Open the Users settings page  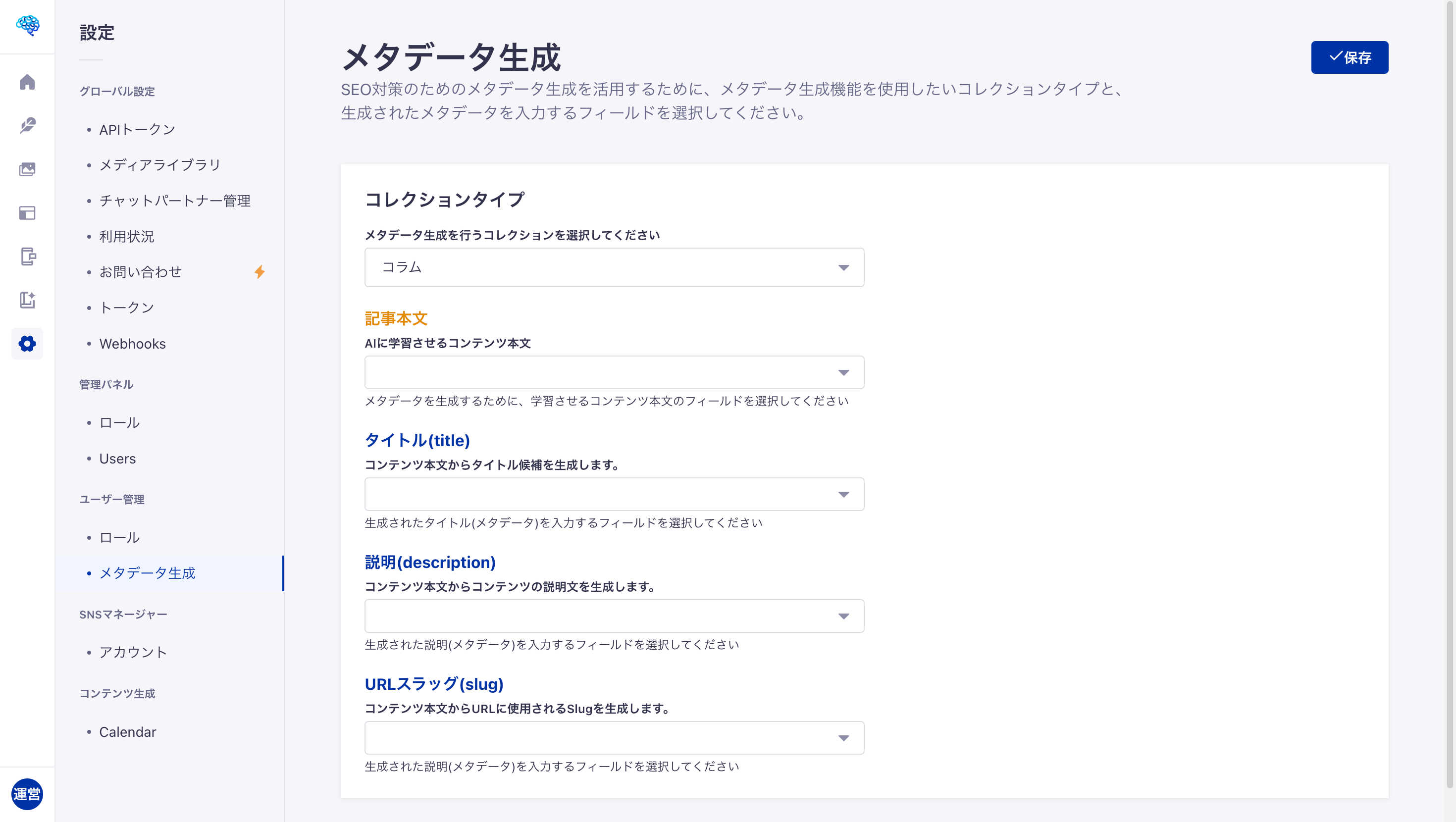pyautogui.click(x=117, y=459)
